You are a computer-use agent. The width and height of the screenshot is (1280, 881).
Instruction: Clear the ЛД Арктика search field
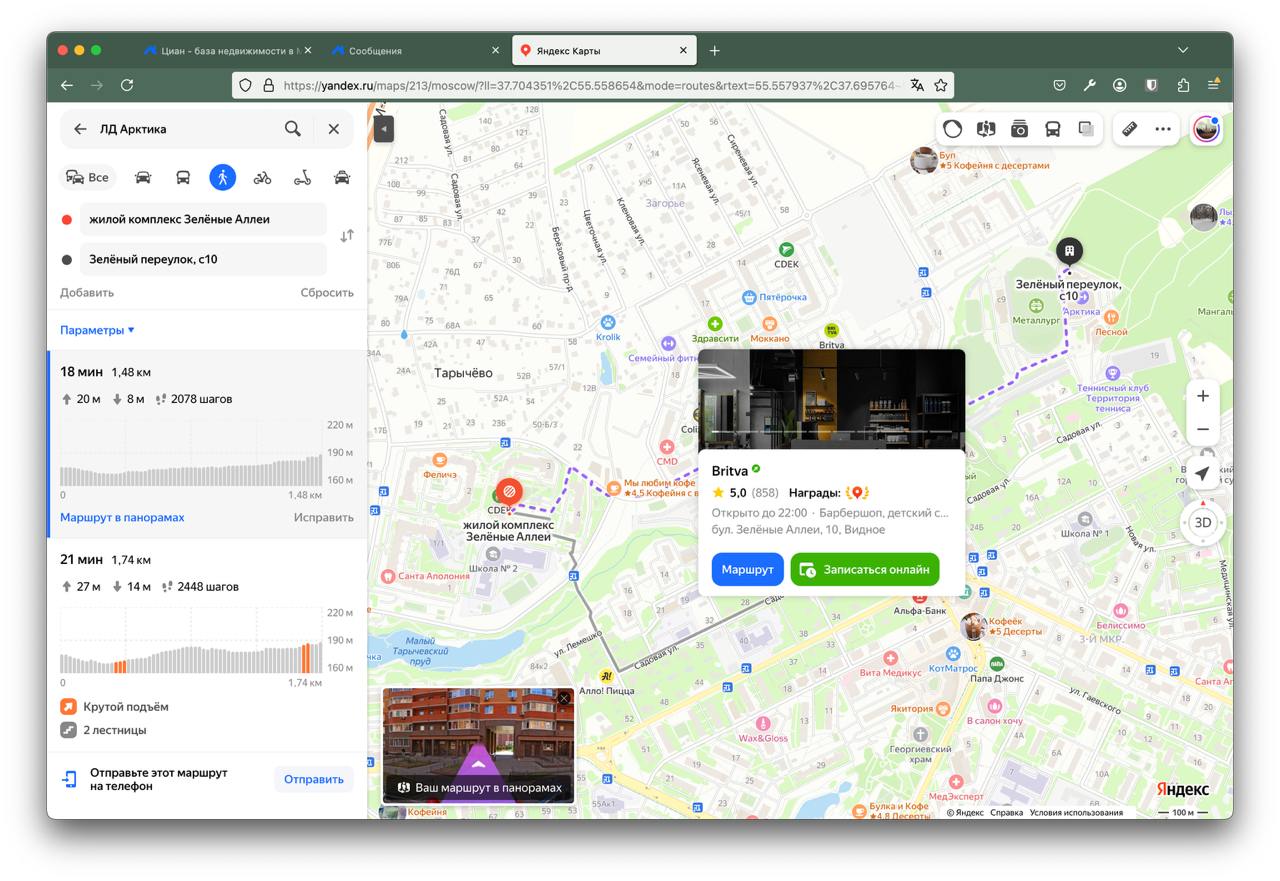(334, 129)
